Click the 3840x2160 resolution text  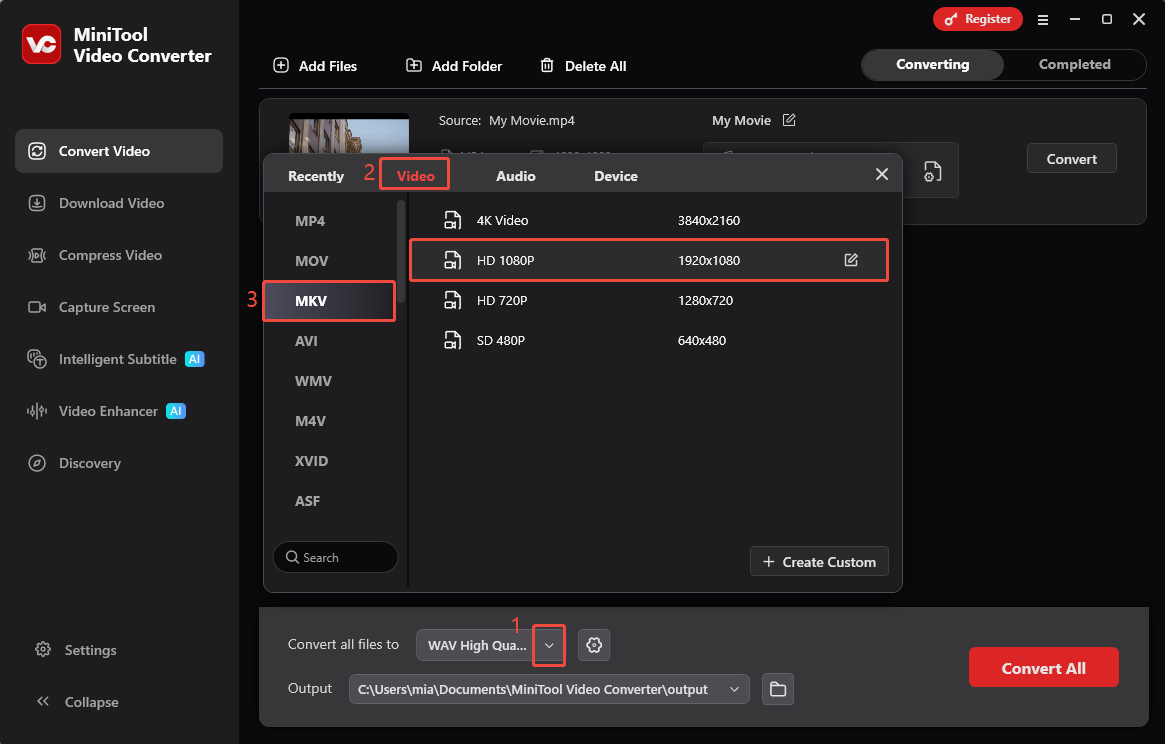709,221
